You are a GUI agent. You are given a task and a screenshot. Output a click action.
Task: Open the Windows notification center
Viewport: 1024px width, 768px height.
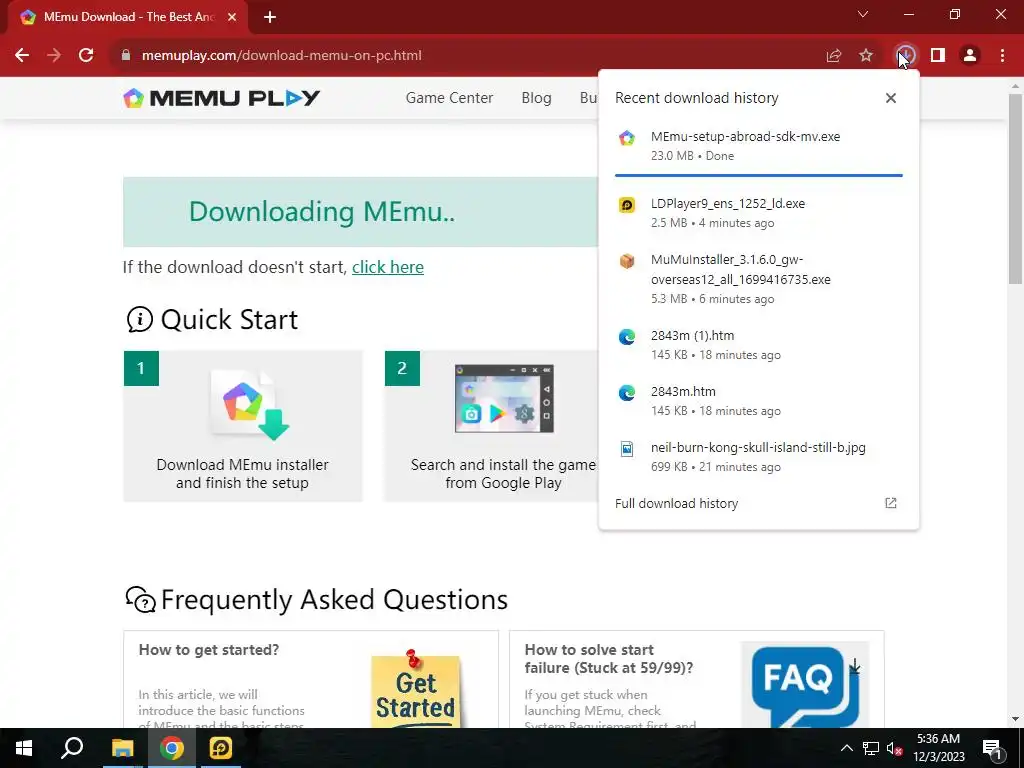click(x=992, y=748)
